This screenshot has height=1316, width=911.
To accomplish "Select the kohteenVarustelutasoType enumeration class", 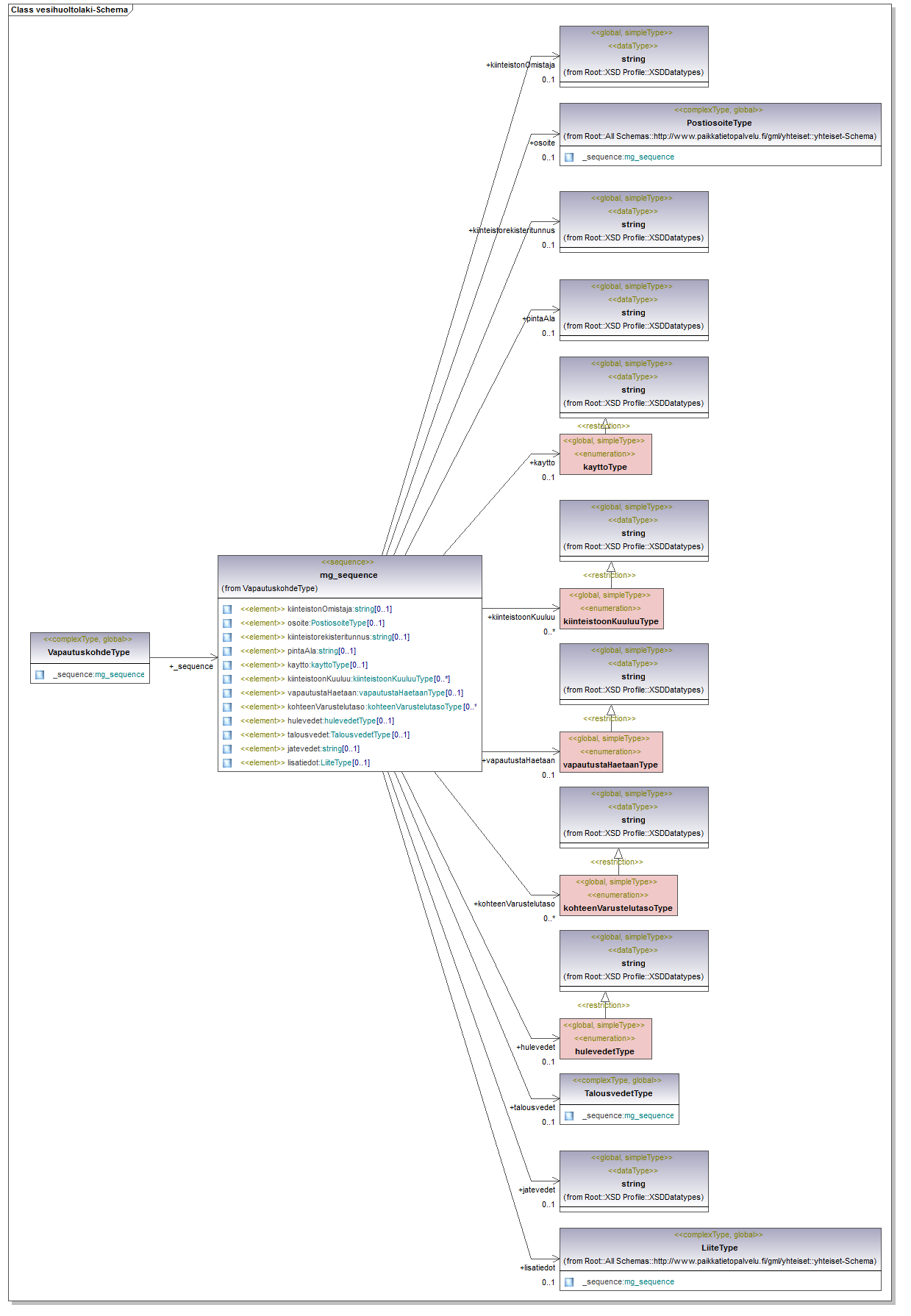I will click(x=618, y=895).
